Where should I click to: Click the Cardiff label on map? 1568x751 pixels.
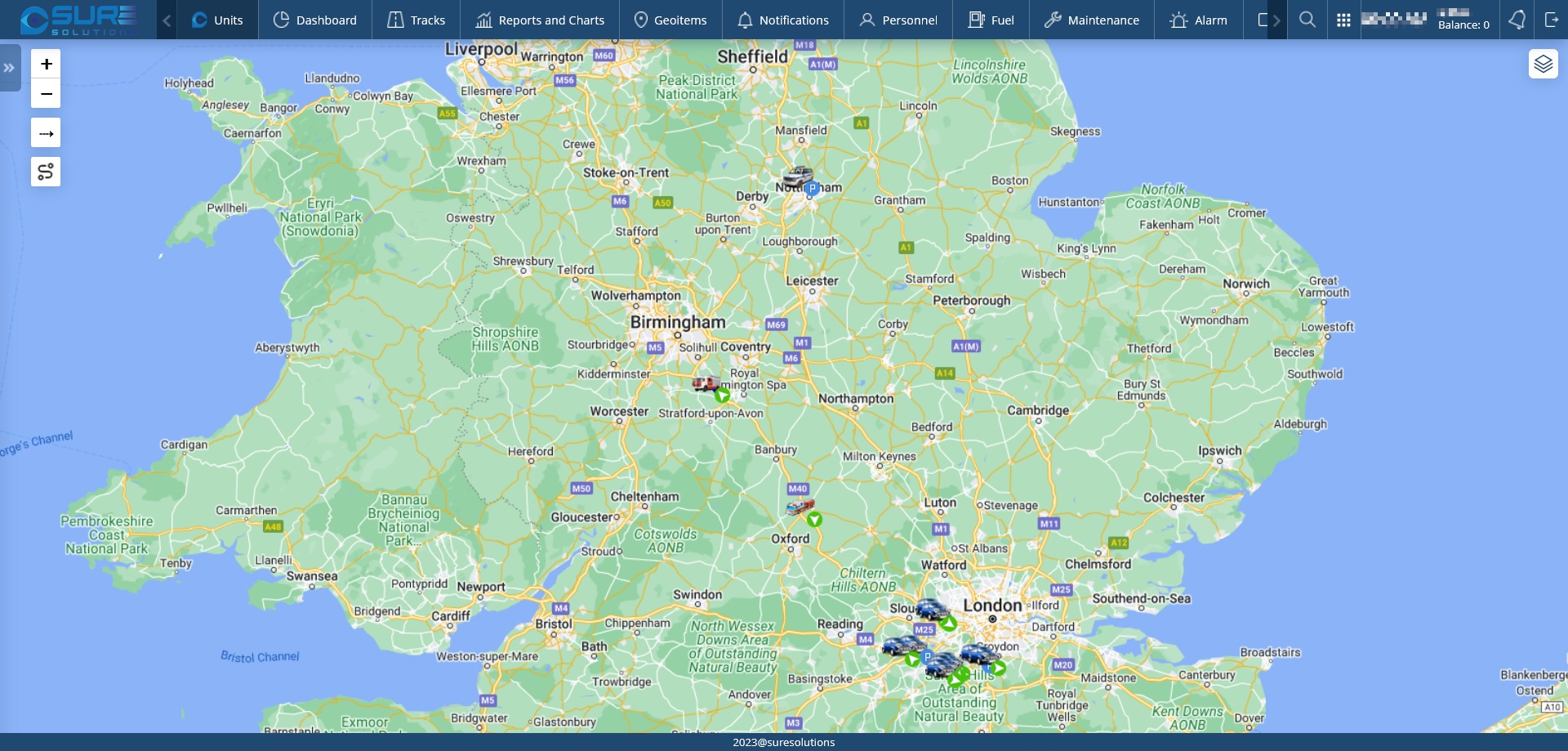451,615
